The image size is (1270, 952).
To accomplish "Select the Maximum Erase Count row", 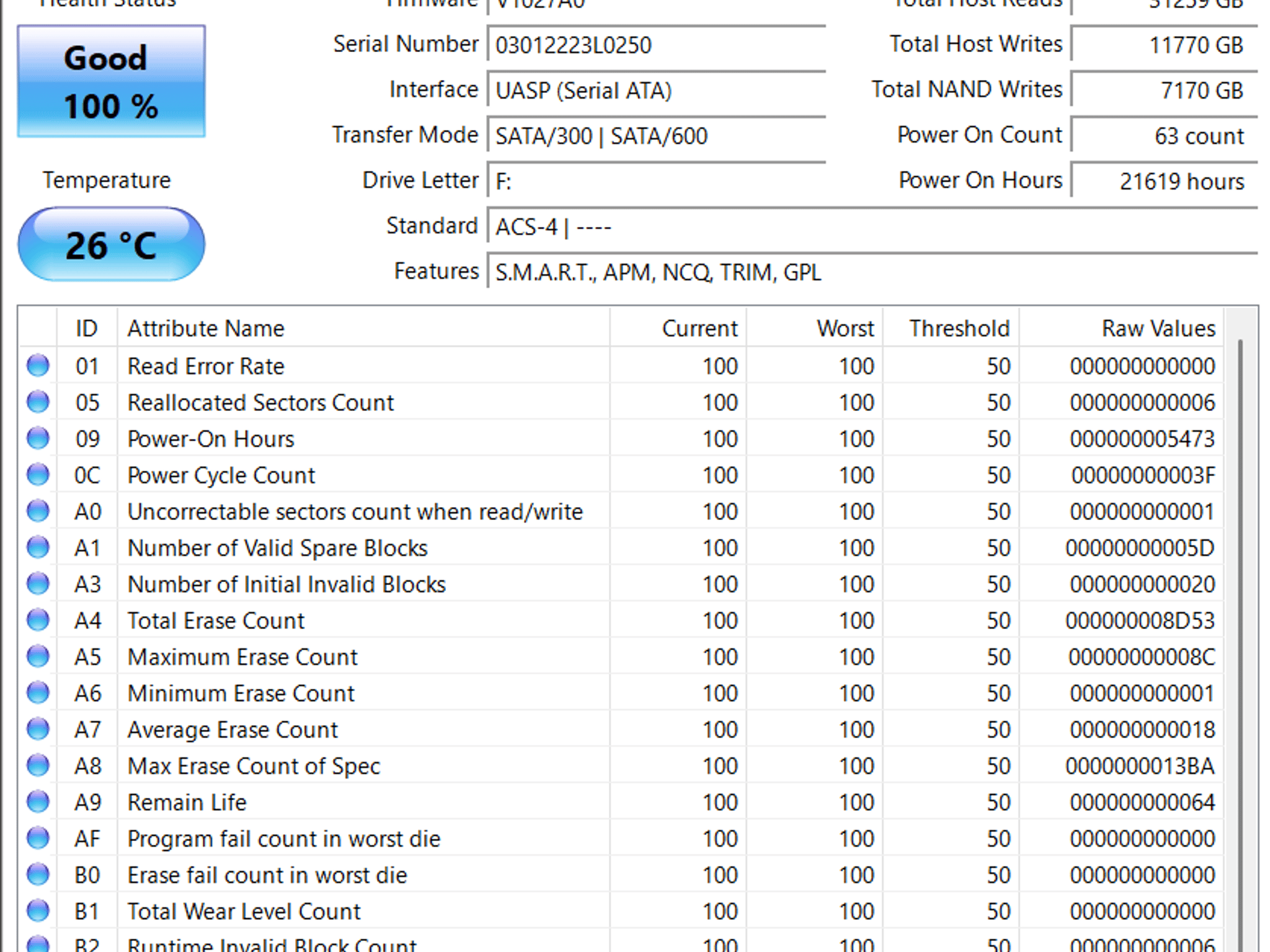I will point(621,656).
